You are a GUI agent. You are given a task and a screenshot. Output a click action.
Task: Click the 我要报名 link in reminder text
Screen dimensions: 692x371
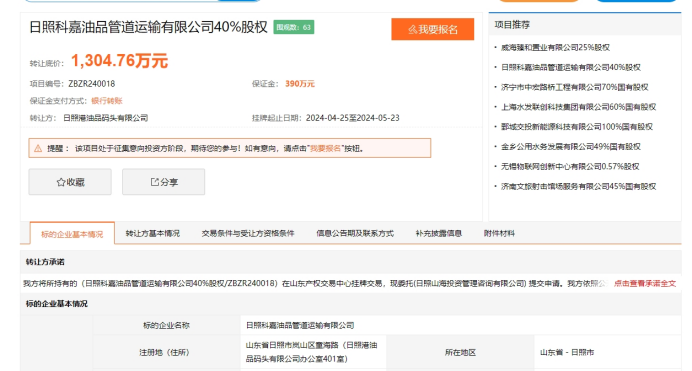pos(325,149)
